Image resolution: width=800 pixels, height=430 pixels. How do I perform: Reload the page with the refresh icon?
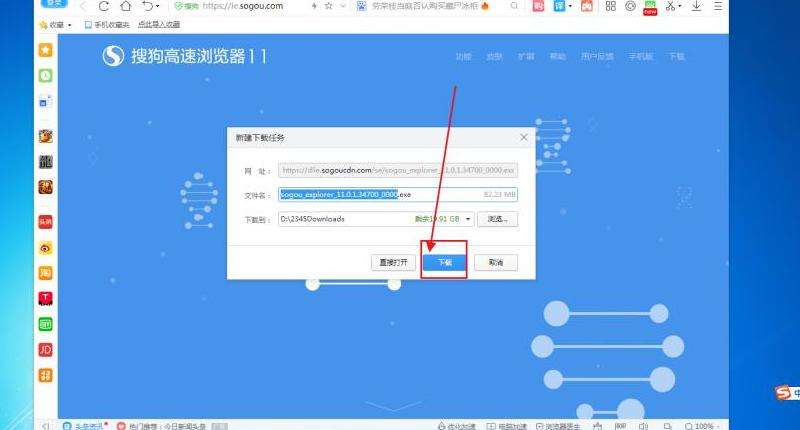pos(104,6)
